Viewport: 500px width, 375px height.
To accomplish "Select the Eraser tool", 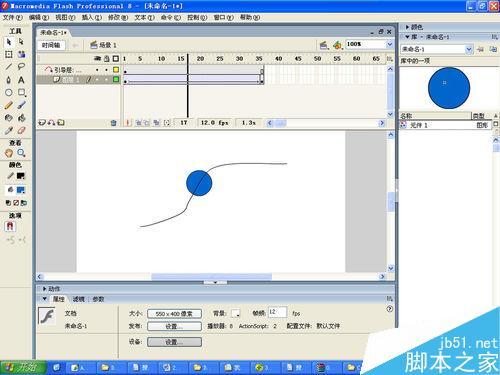I will (x=21, y=130).
